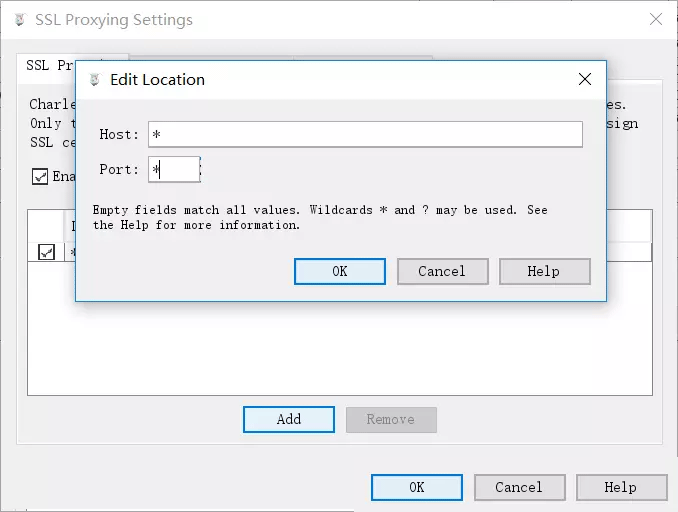678x512 pixels.
Task: Cancel the SSL Proxying Settings window
Action: [518, 487]
